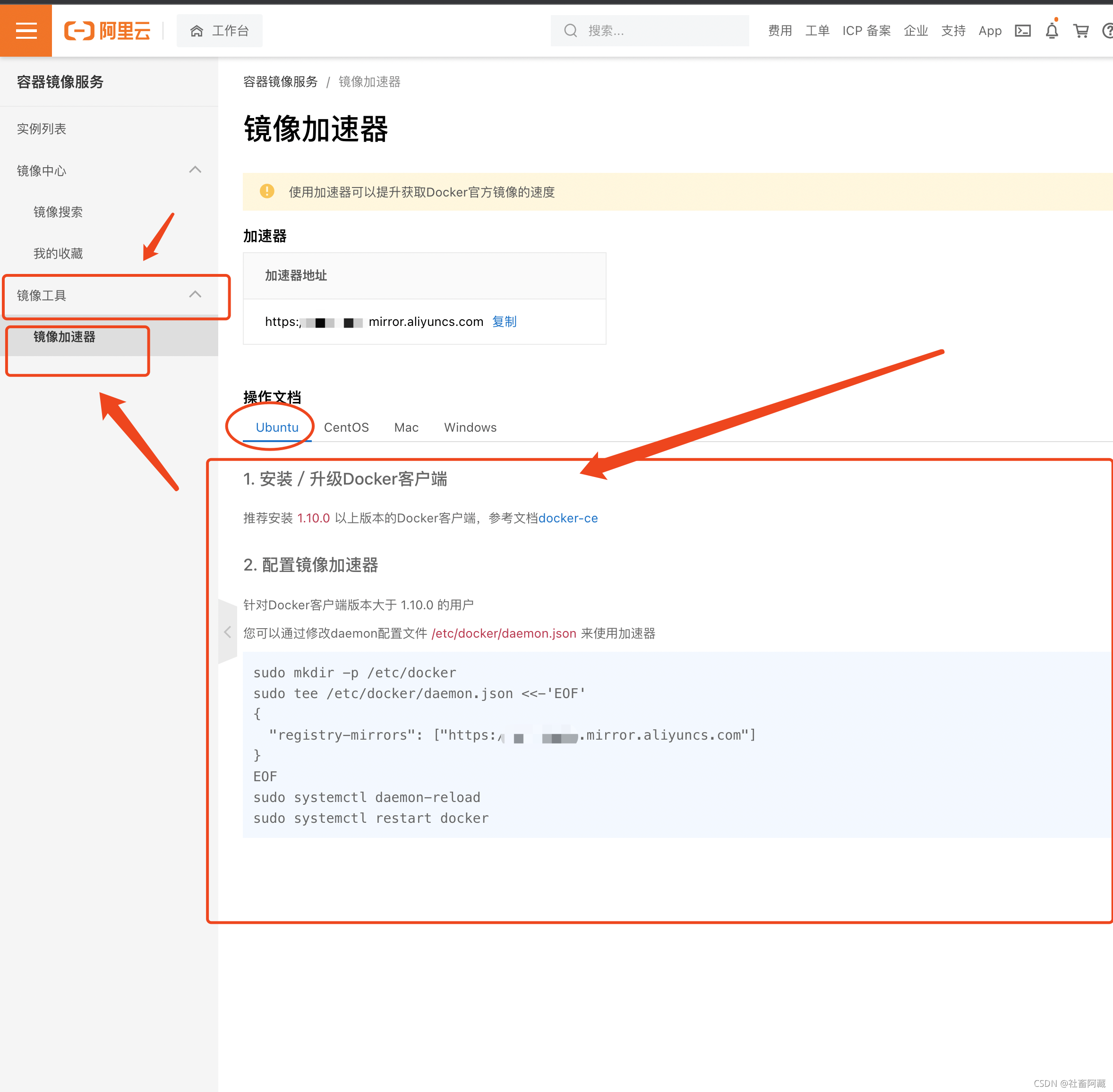Click the warning icon in the yellow banner
The height and width of the screenshot is (1092, 1113).
click(x=267, y=192)
